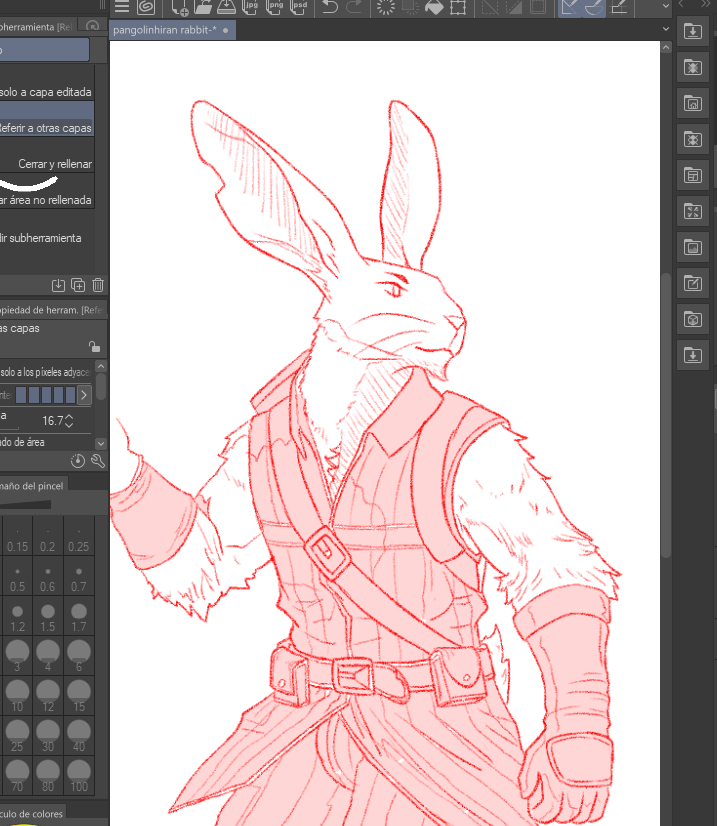Open the Clip Studio launcher icon
The width and height of the screenshot is (717, 826).
click(147, 7)
